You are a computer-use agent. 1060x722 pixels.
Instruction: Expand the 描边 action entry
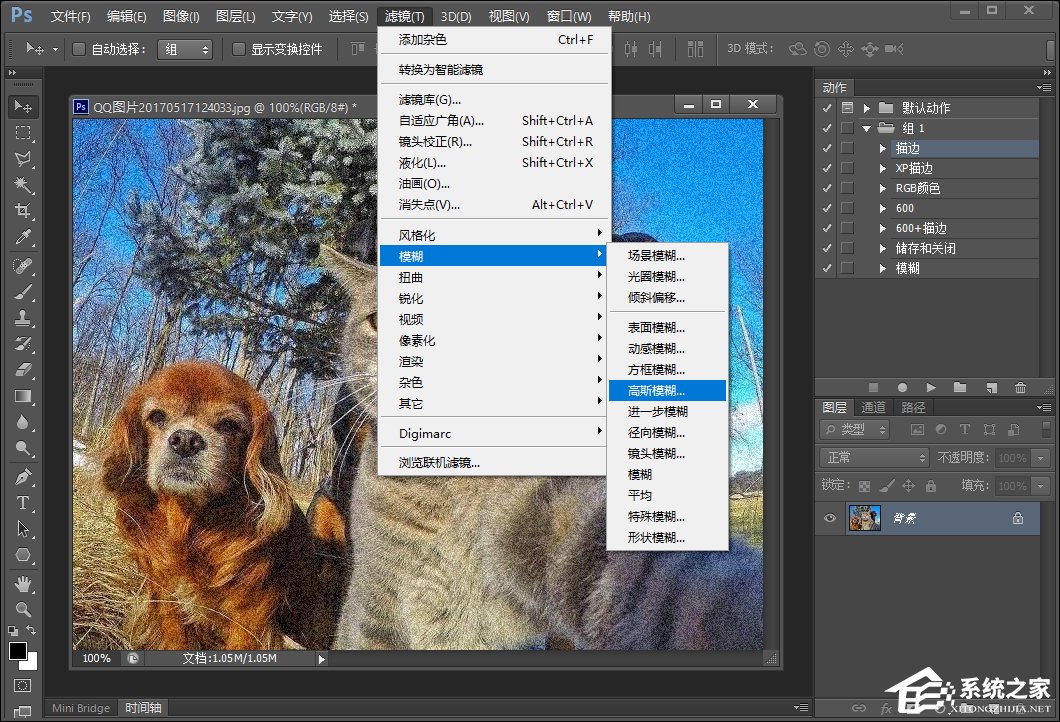pyautogui.click(x=882, y=148)
